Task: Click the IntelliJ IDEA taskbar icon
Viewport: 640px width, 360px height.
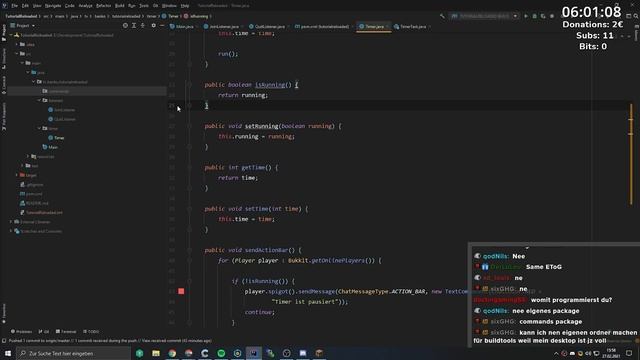Action: (254, 353)
